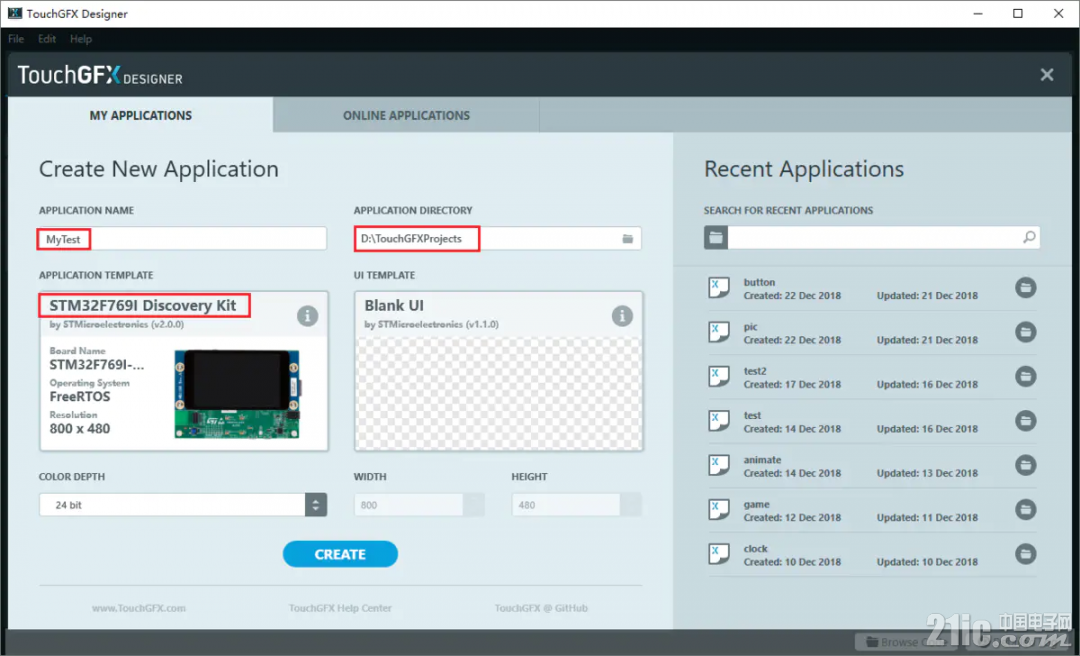
Task: Click the Height value stepper
Action: (x=631, y=505)
